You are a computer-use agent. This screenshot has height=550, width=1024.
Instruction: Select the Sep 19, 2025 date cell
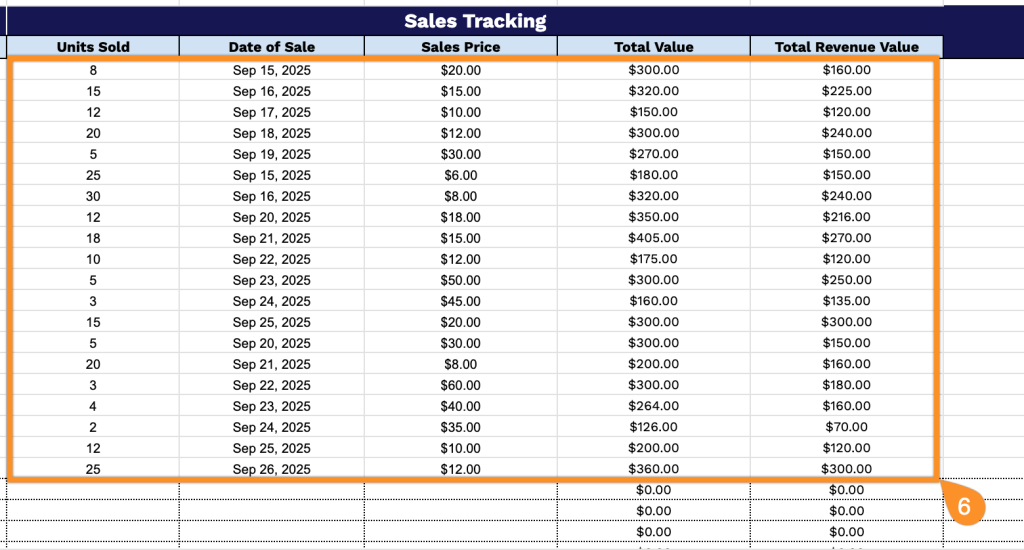point(272,154)
